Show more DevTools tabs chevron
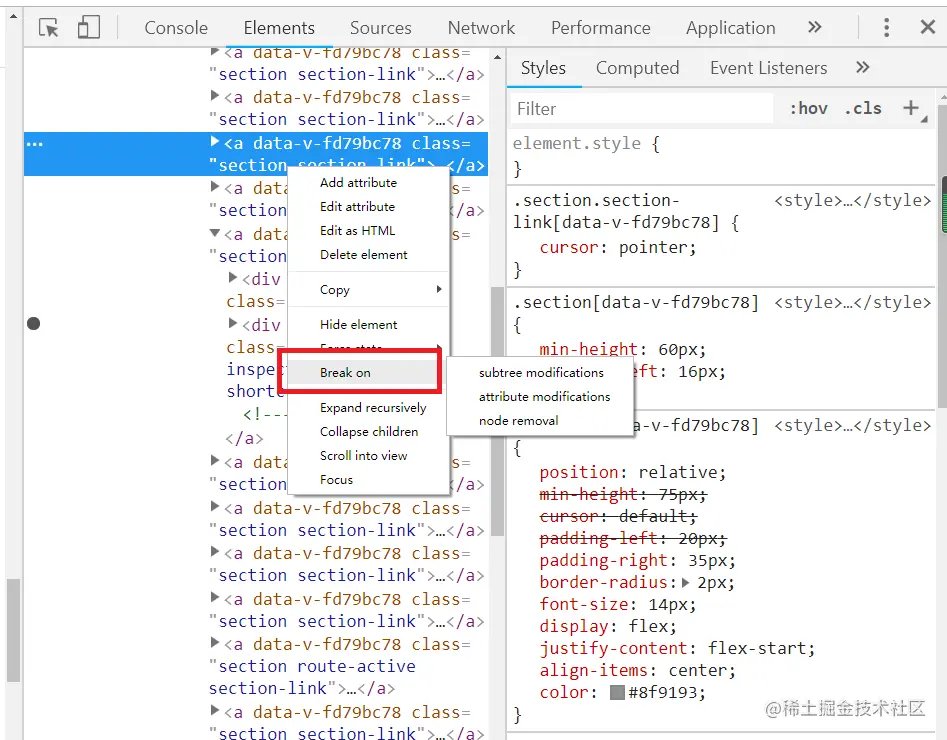 pyautogui.click(x=815, y=27)
